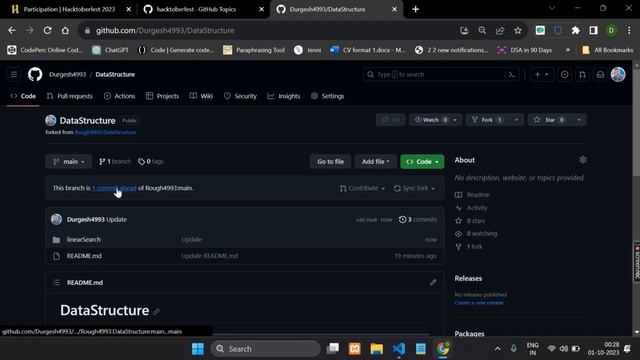
Task: Open the GitHub hamburger navigation menu
Action: pyautogui.click(x=14, y=74)
